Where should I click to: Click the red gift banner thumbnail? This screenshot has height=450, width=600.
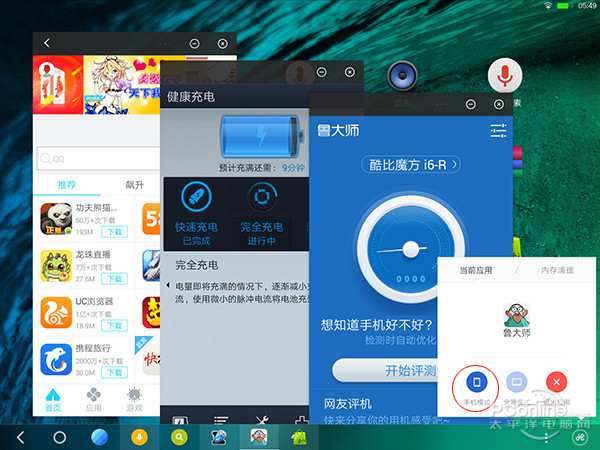[x=58, y=85]
